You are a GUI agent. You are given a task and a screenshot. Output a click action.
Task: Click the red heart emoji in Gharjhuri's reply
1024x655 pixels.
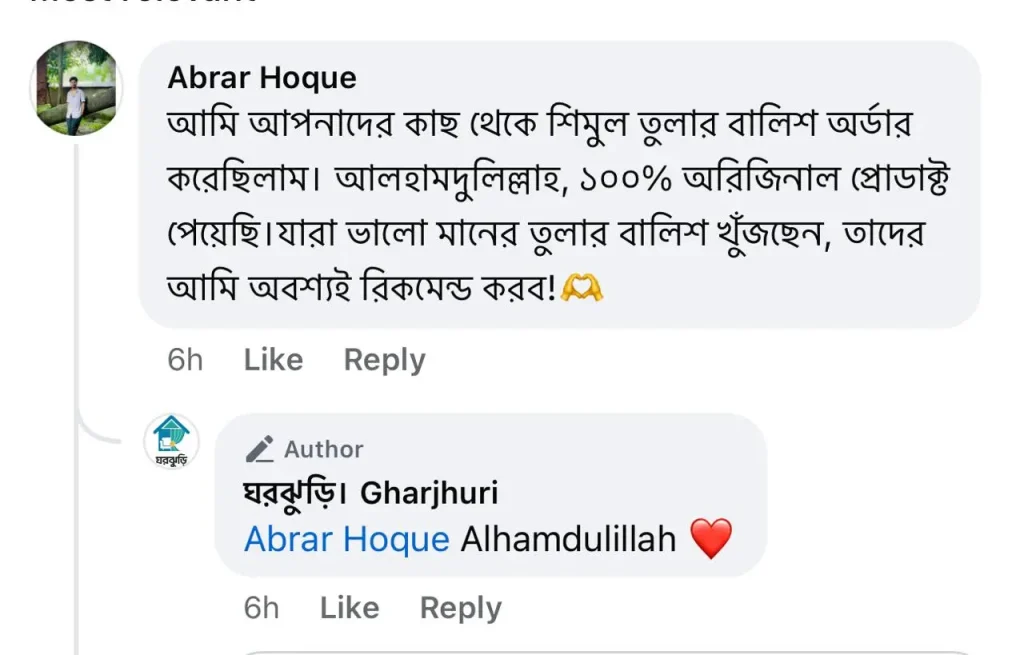coord(712,540)
